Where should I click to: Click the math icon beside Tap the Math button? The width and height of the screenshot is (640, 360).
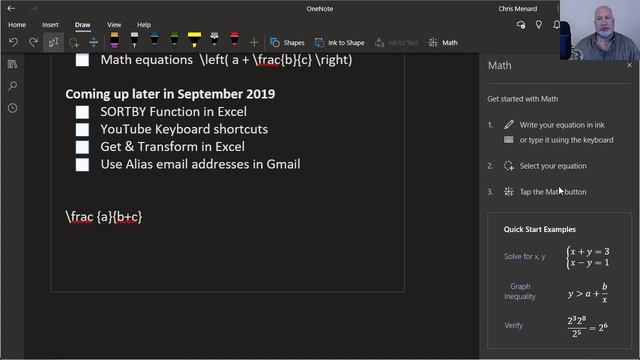509,191
